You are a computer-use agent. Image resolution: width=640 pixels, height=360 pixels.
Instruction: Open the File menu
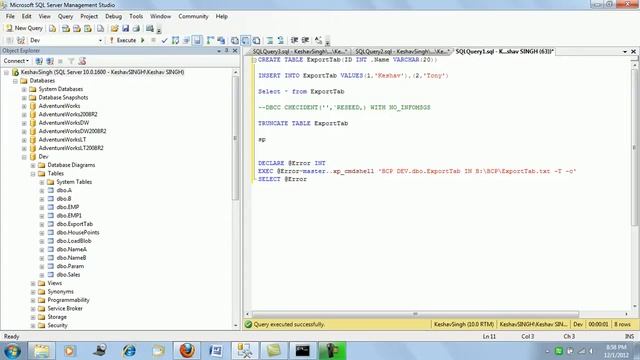click(x=10, y=16)
